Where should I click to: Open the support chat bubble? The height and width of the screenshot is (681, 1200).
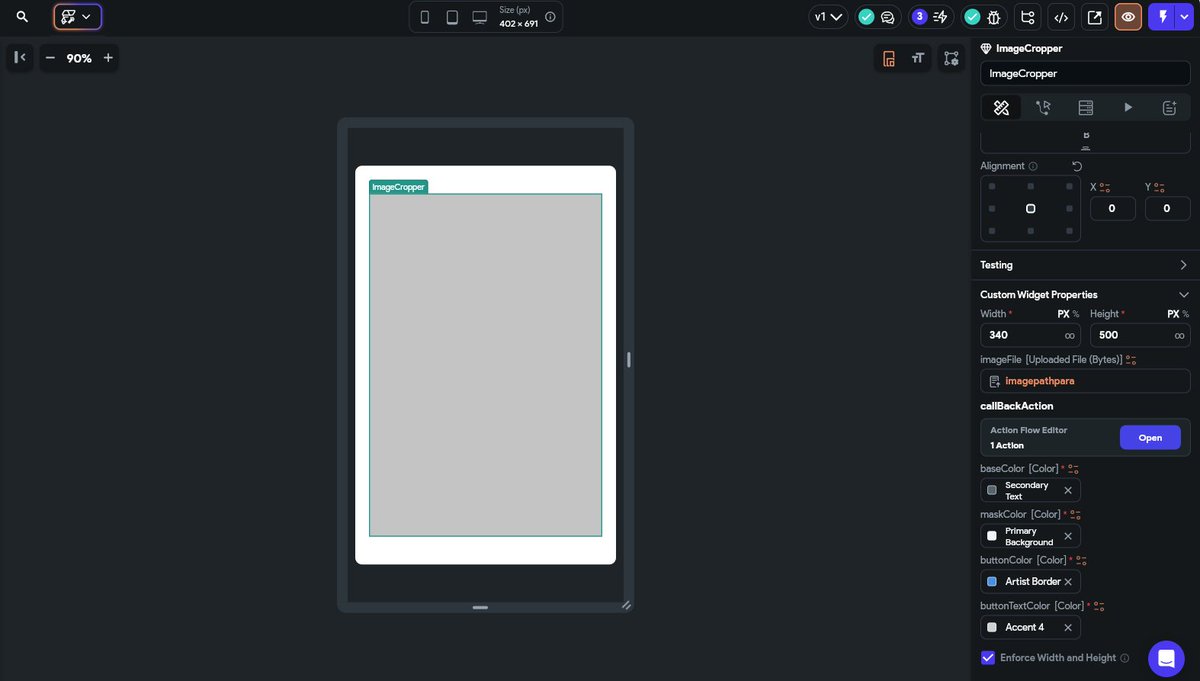point(1166,659)
